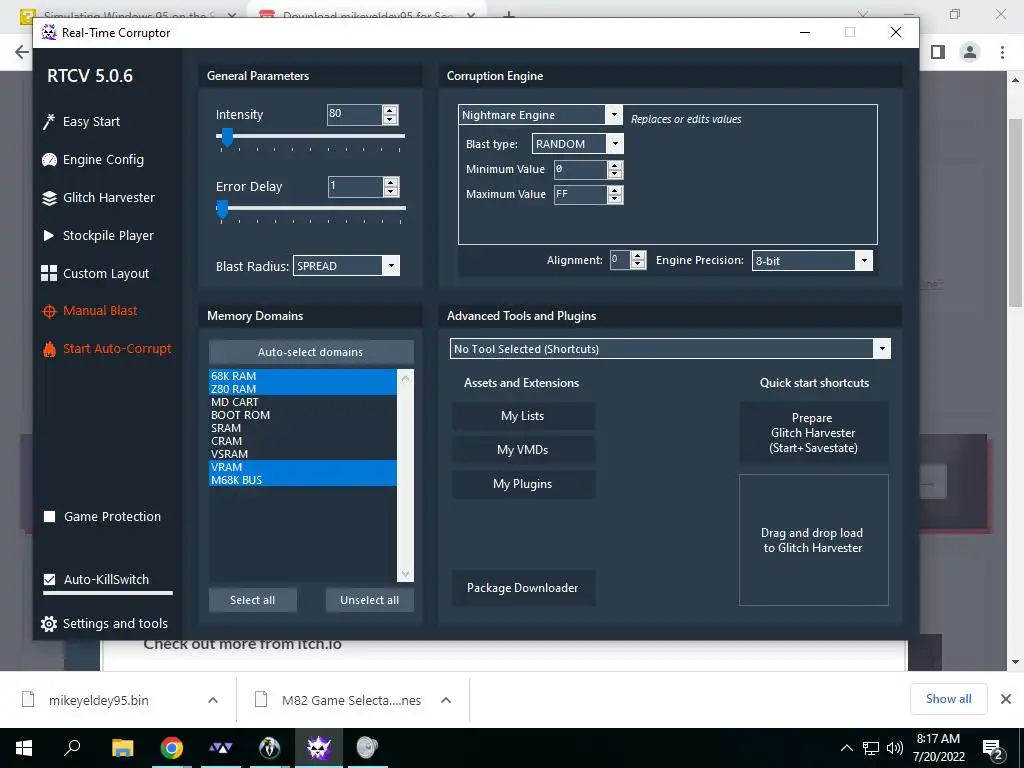Open Windows Start menu

24,748
